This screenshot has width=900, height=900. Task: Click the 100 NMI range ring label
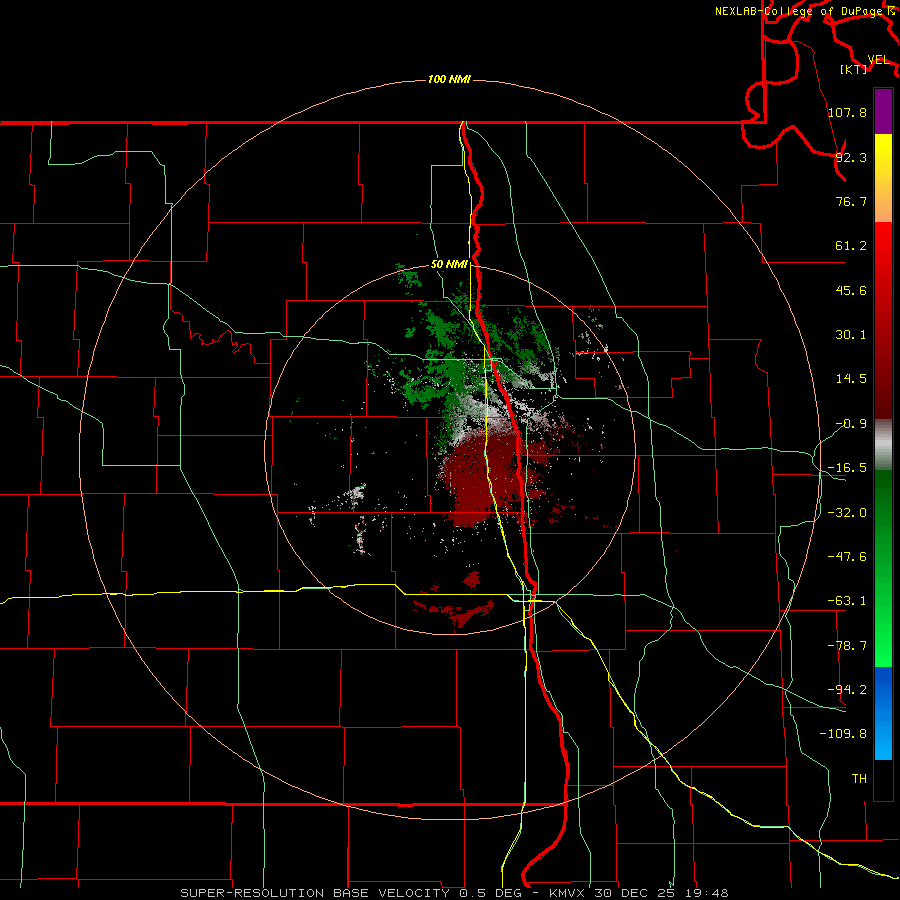(449, 79)
